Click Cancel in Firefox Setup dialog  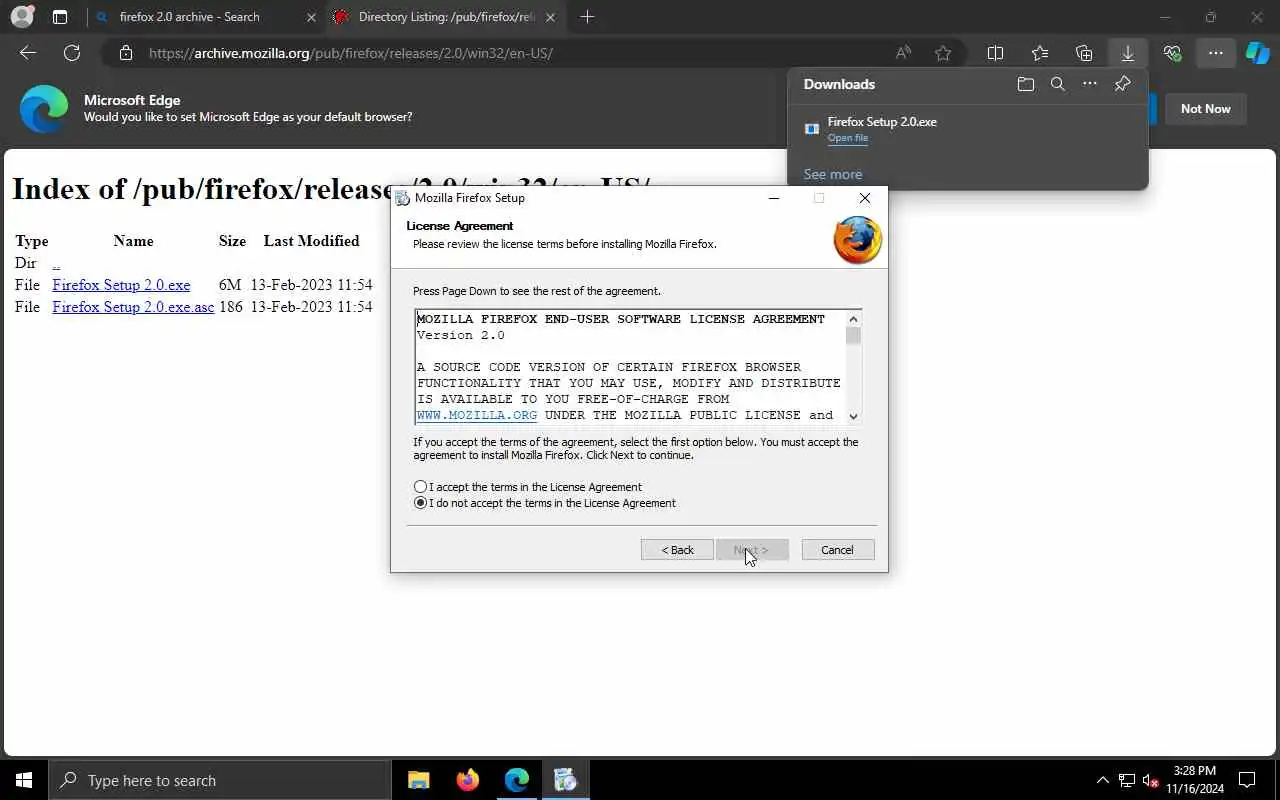(x=838, y=550)
